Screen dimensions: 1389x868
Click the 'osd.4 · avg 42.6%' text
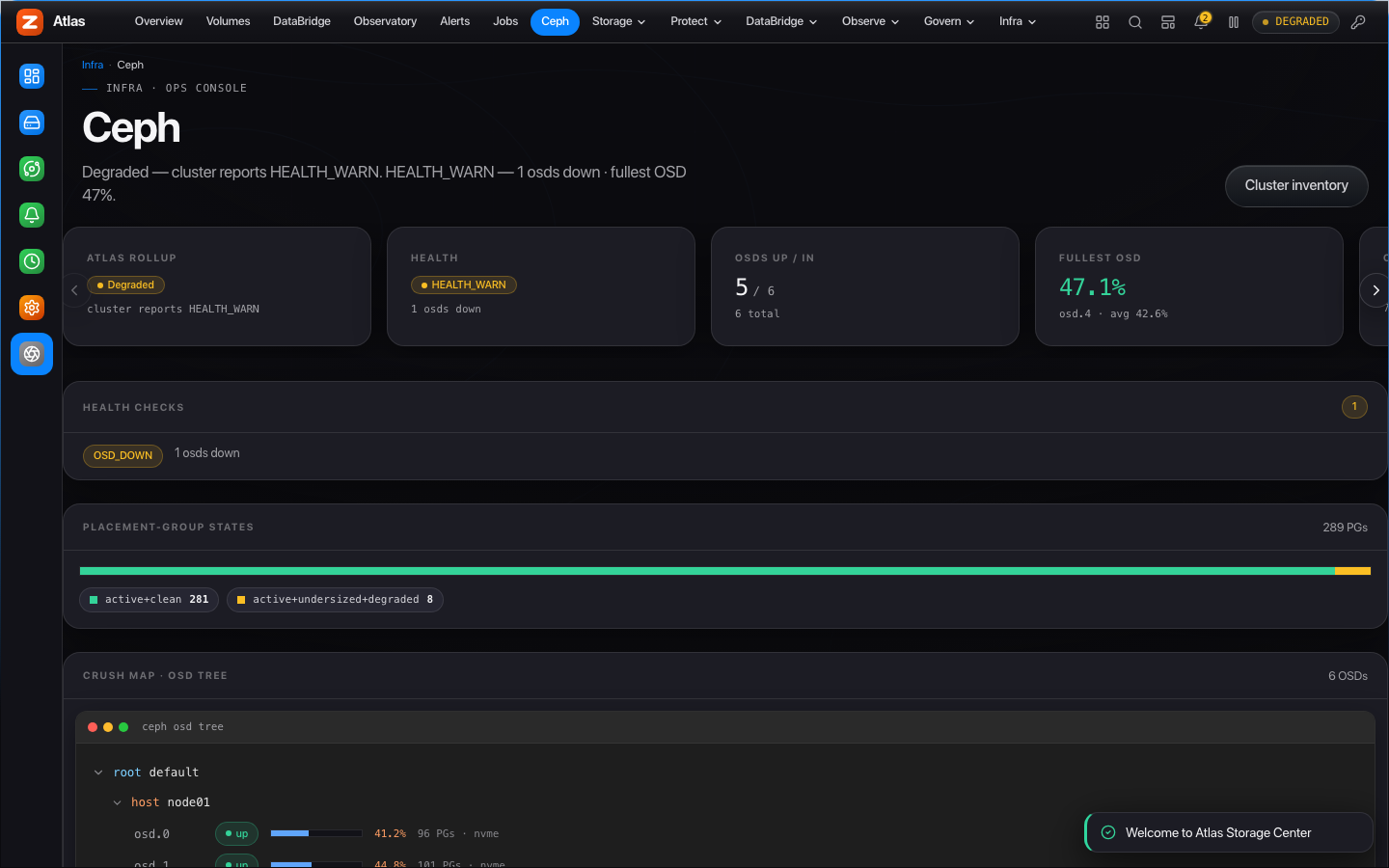click(1113, 313)
